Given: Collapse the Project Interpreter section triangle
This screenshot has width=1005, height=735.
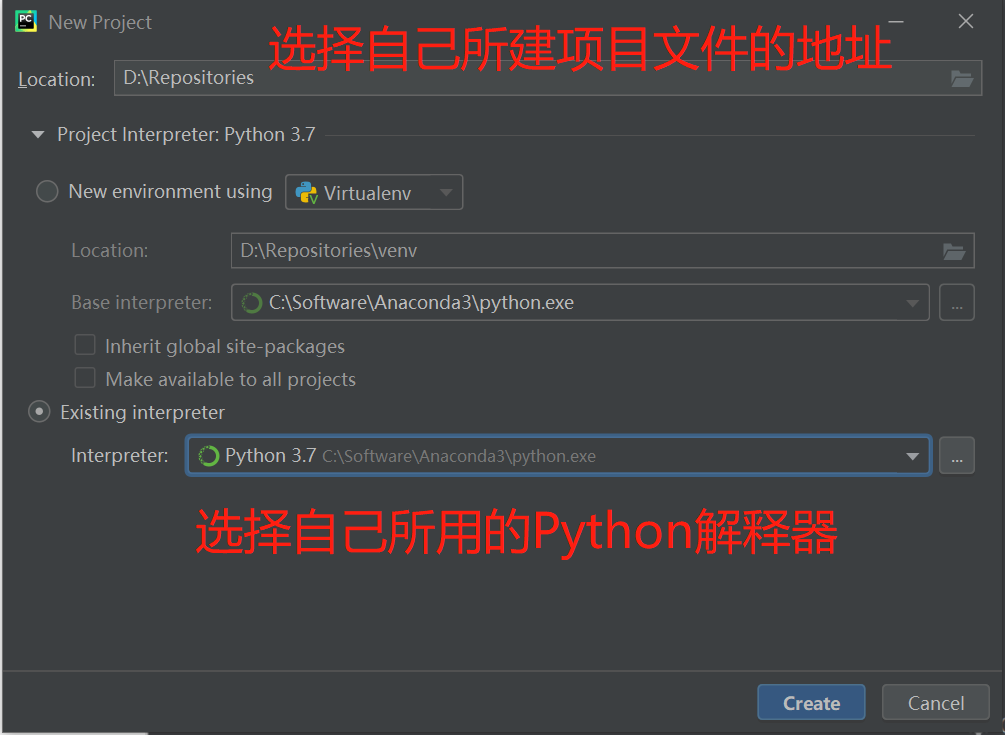Looking at the screenshot, I should 38,135.
